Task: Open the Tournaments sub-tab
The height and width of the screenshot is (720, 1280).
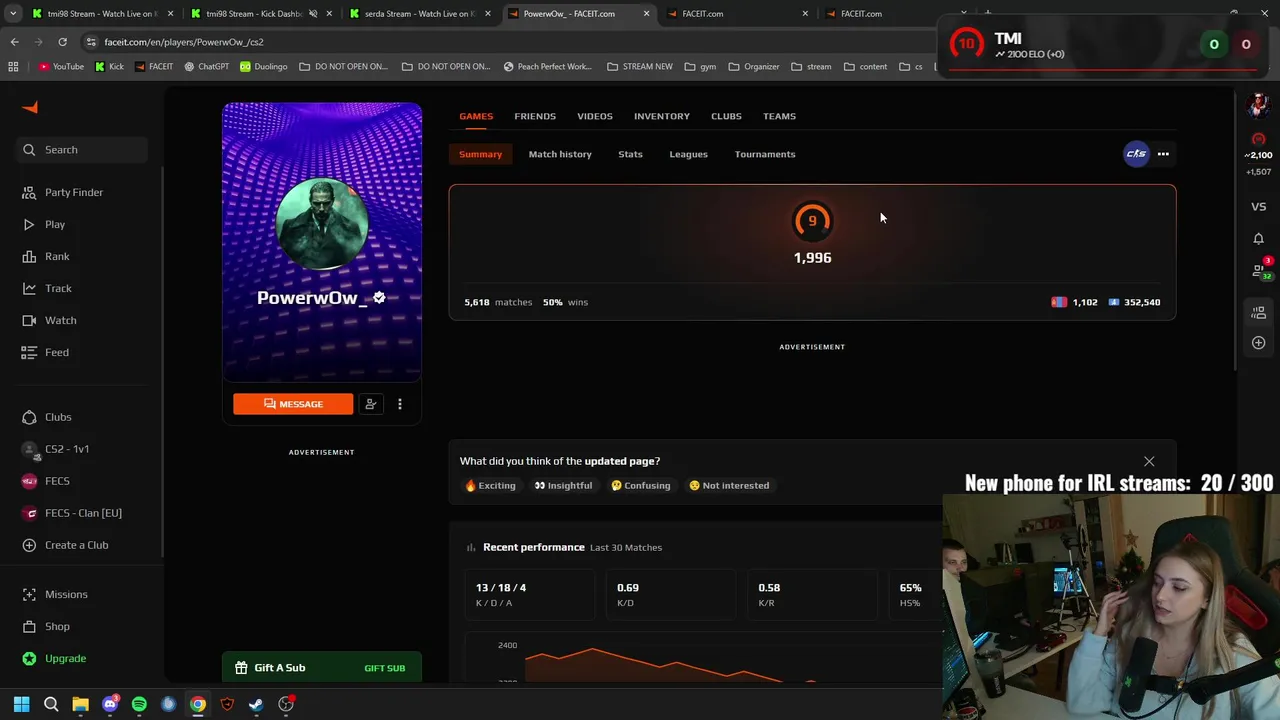Action: (x=765, y=154)
